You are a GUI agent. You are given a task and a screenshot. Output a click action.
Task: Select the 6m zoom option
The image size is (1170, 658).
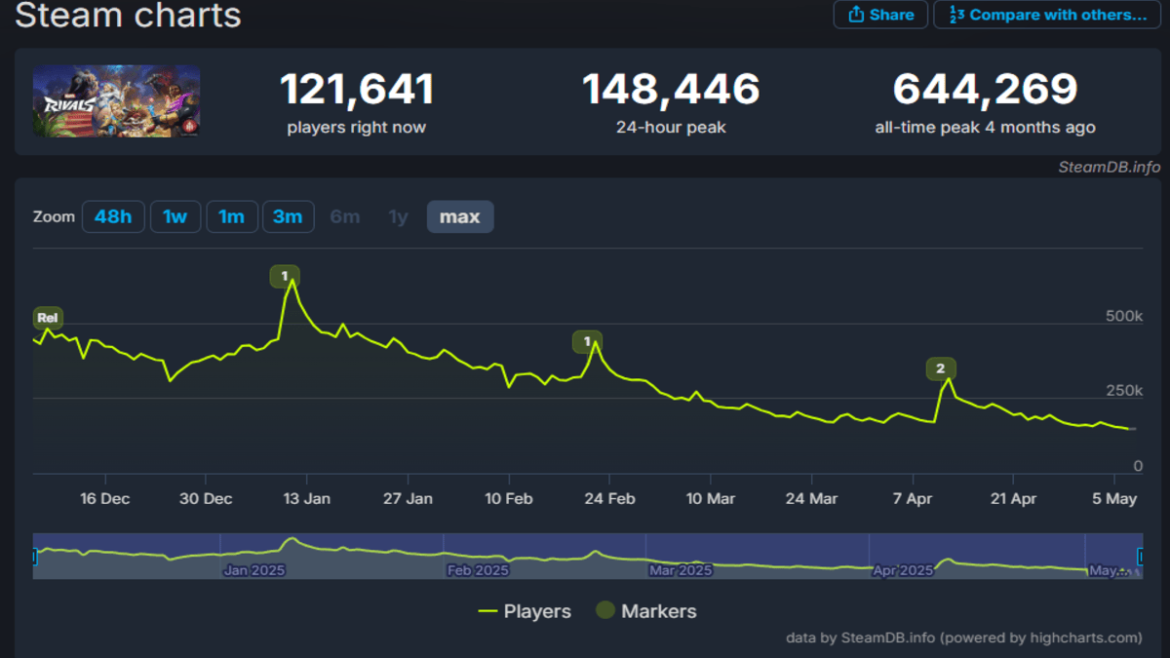coord(345,216)
